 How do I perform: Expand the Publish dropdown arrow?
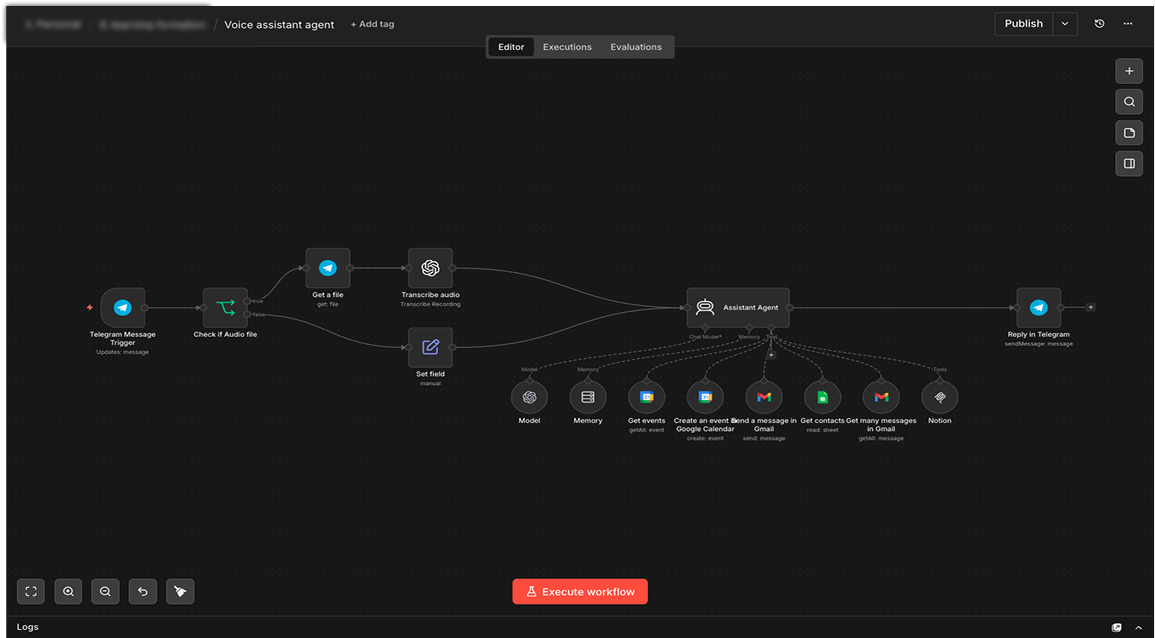click(1065, 24)
